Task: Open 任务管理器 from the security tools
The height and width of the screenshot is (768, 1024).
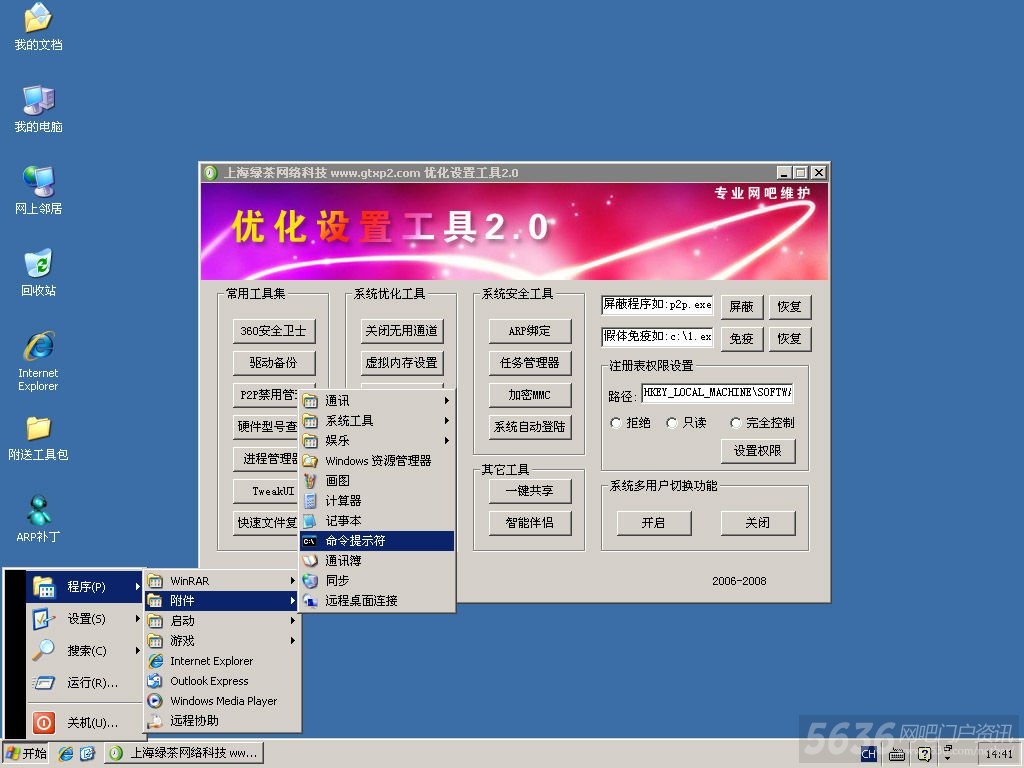Action: tap(530, 362)
